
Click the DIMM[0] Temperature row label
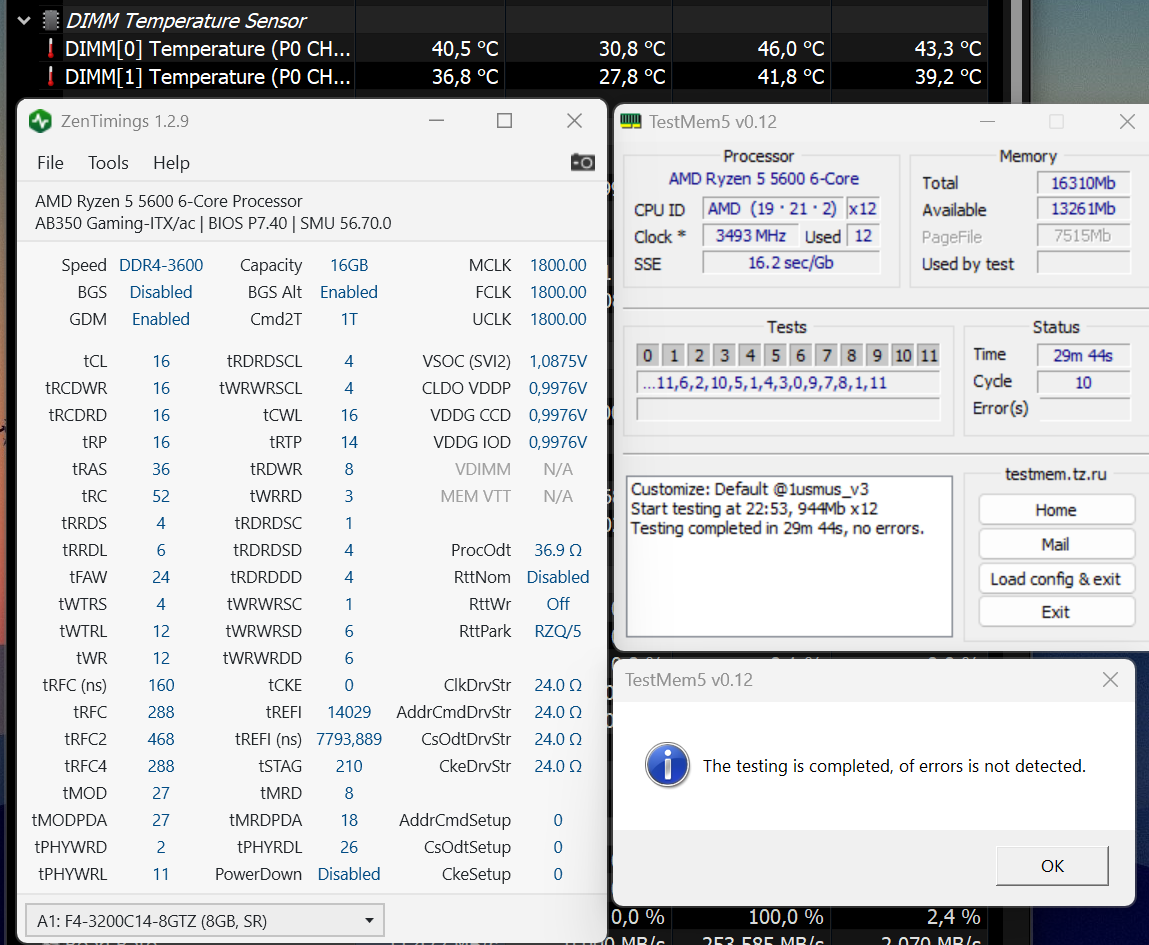[207, 49]
